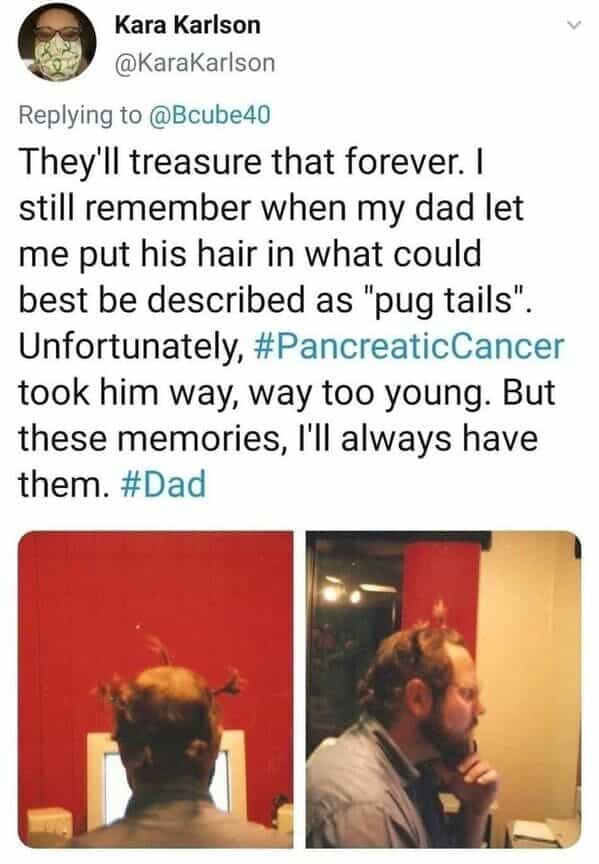Viewport: 599px width, 864px height.
Task: Open the @KaraKarlson handle link
Action: pyautogui.click(x=195, y=63)
